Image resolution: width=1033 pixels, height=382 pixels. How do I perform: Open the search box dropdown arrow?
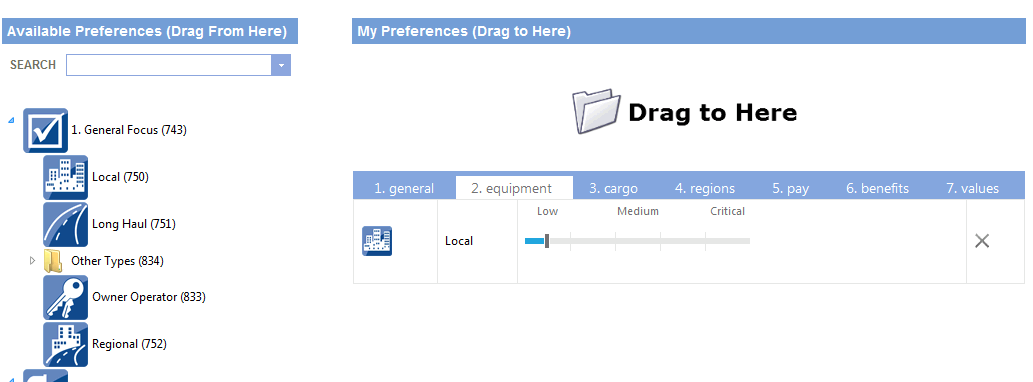(x=281, y=65)
